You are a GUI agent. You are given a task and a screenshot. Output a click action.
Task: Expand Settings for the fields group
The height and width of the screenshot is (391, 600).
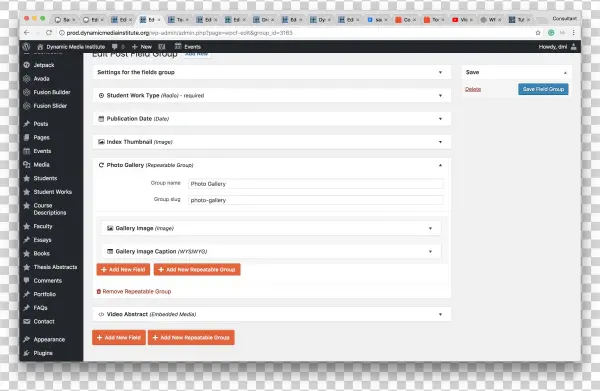pyautogui.click(x=440, y=72)
